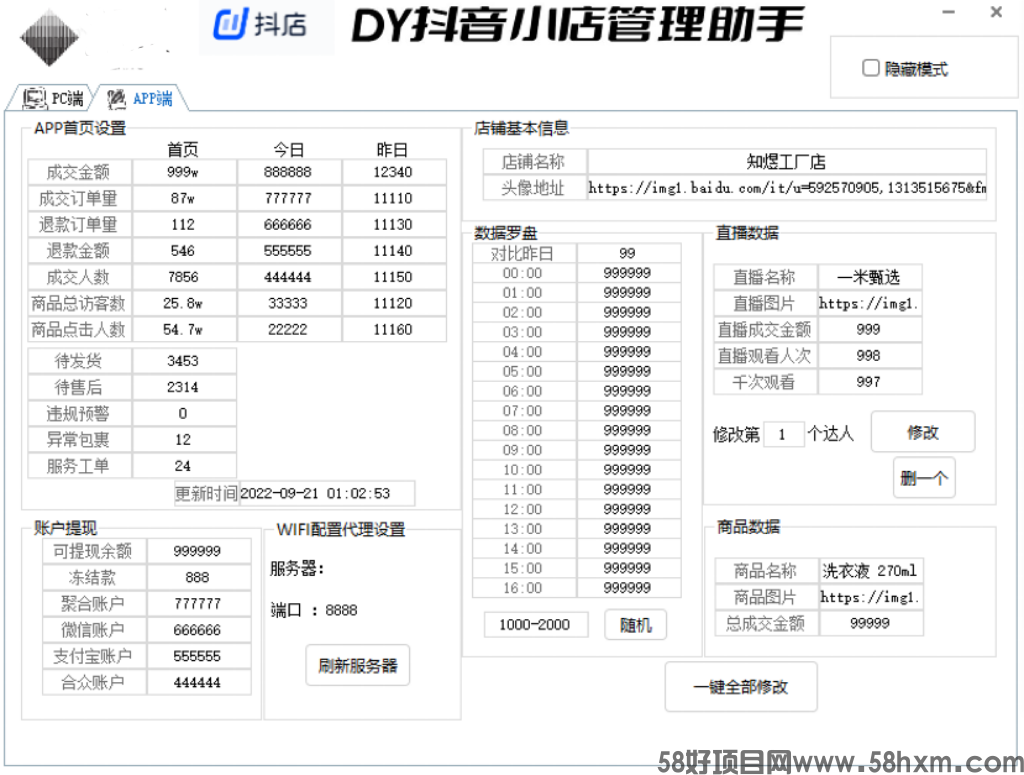This screenshot has width=1024, height=775.
Task: Edit 直播成交金额 value 999
Action: 870,329
